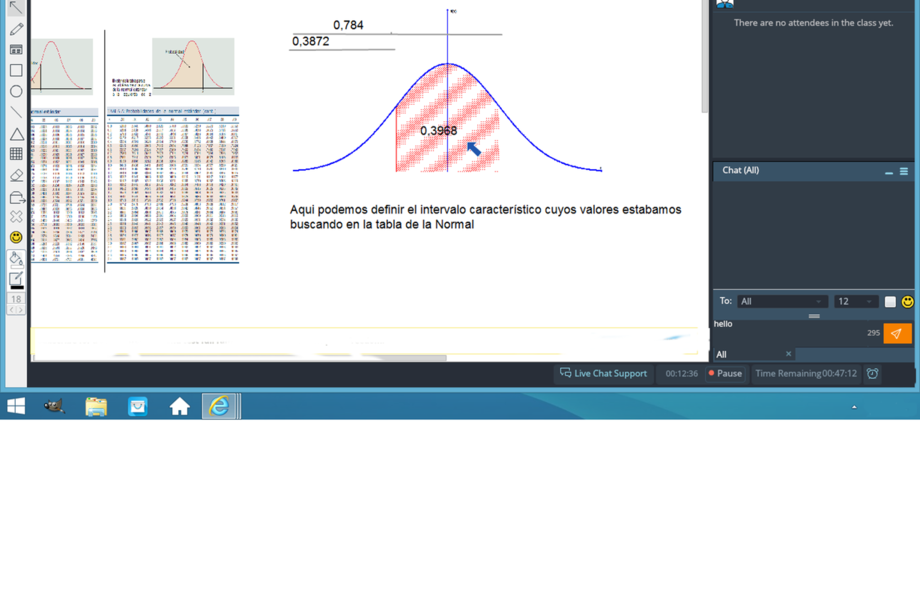Select the triangle shape tool
920x613 pixels.
click(x=16, y=134)
